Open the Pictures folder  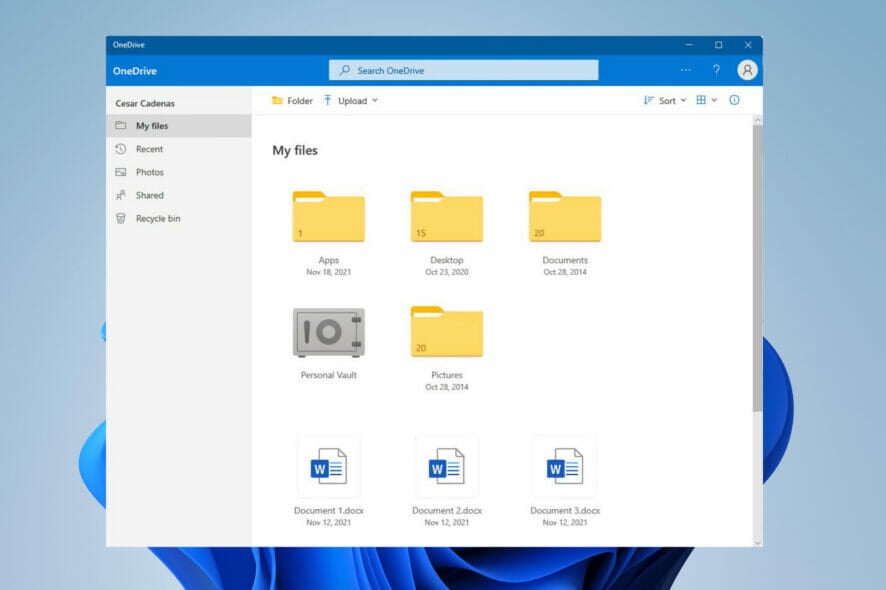(446, 332)
